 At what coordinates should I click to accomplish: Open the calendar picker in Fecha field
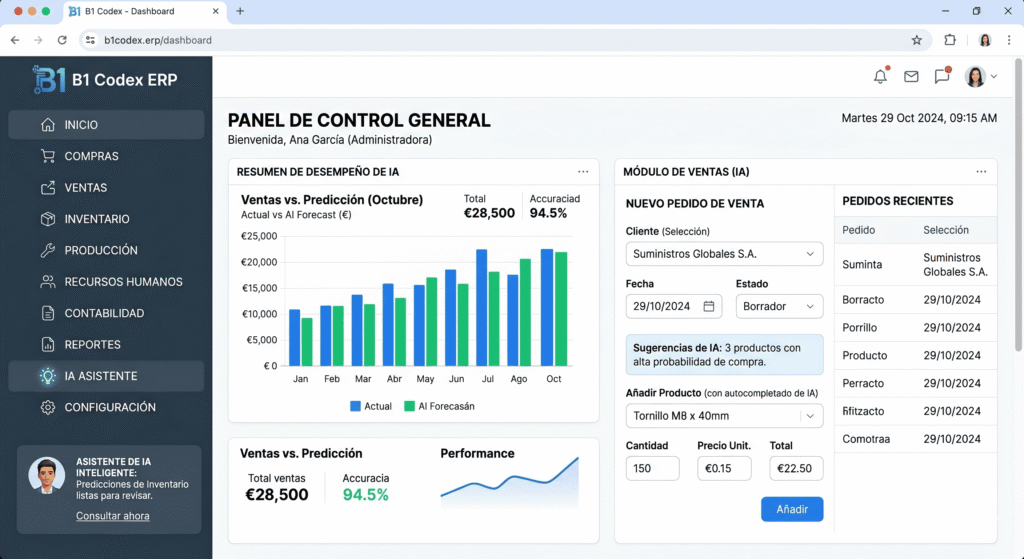pyautogui.click(x=709, y=306)
